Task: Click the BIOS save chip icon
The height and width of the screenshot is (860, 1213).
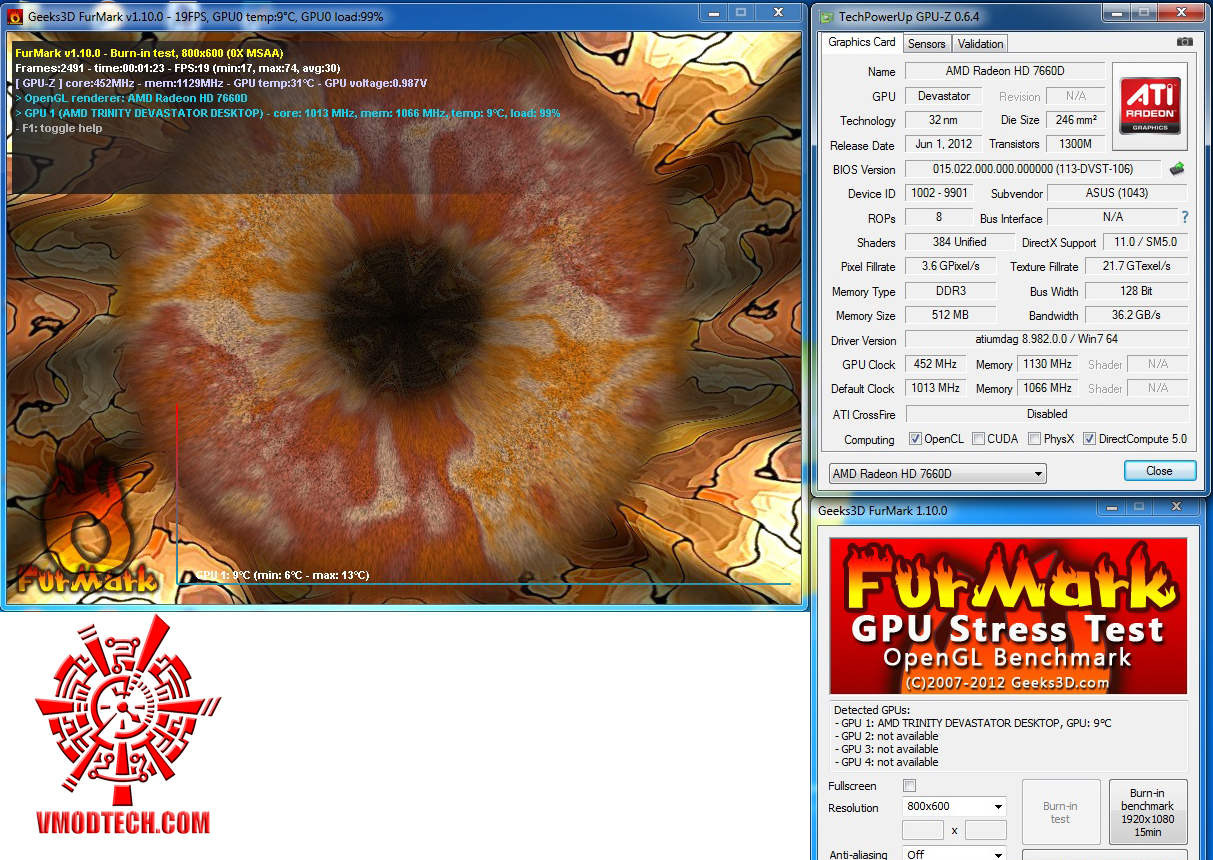Action: (1177, 169)
